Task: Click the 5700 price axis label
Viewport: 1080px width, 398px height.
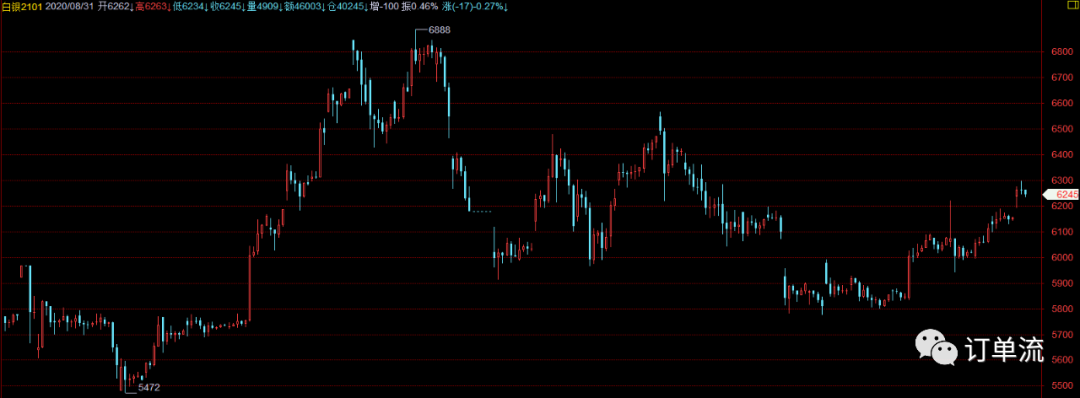Action: coord(1063,335)
